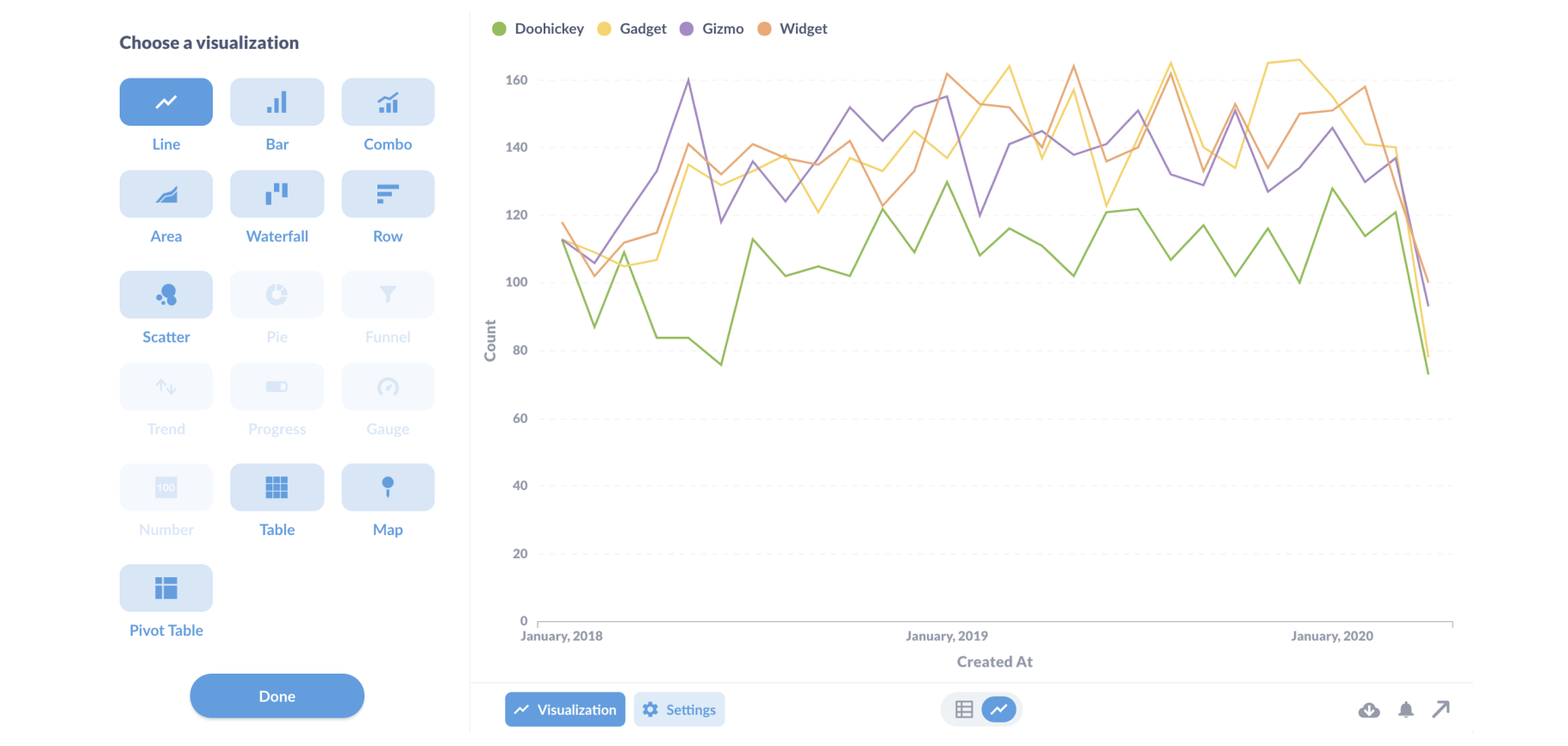Click the Doohickey green legend dot
1568x746 pixels.
click(499, 29)
